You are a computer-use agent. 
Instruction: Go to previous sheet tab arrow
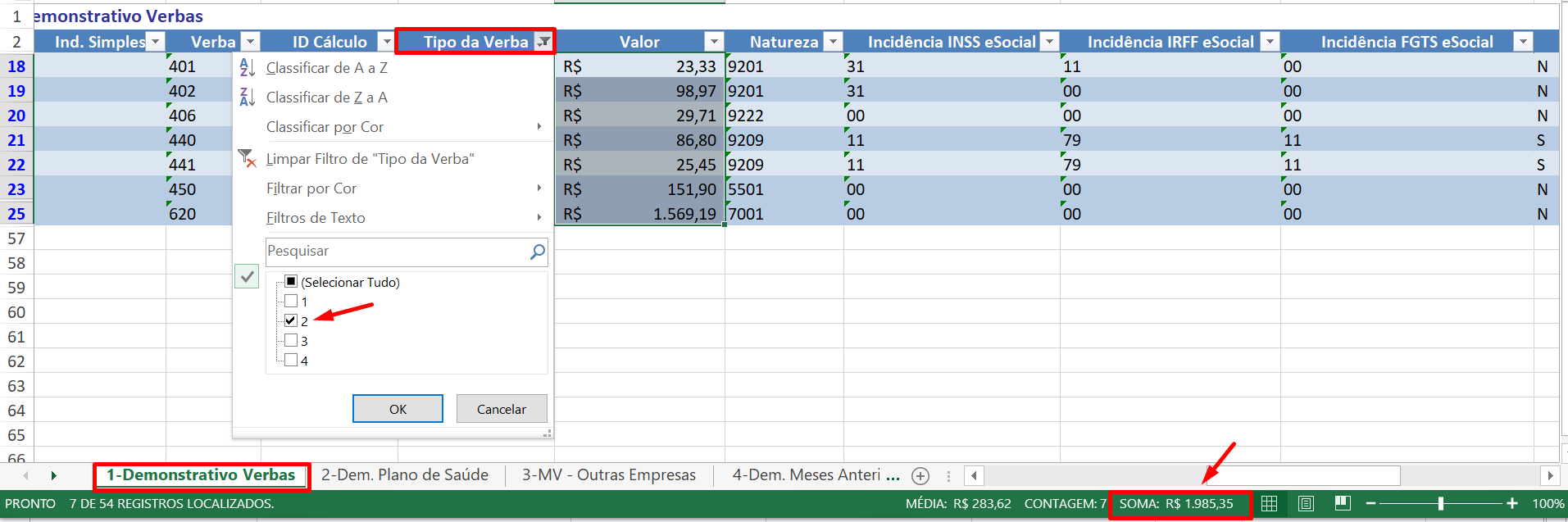(x=26, y=475)
